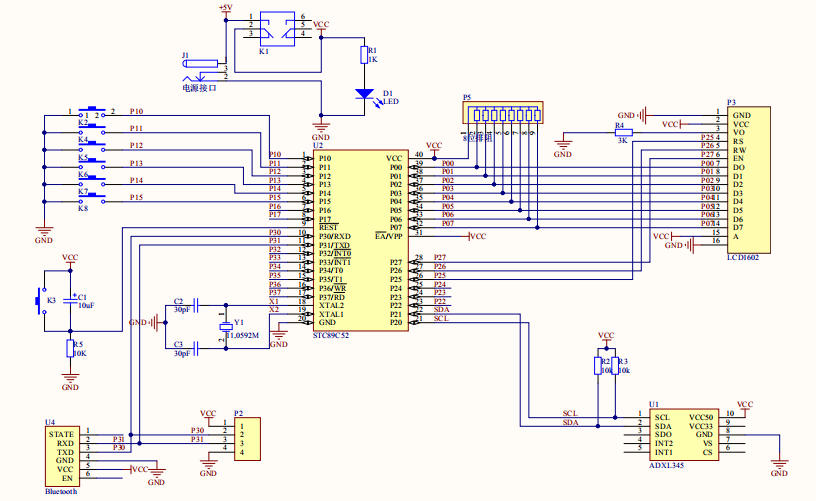
Task: Click the "INT1" pin on ADXL345
Action: (x=664, y=452)
